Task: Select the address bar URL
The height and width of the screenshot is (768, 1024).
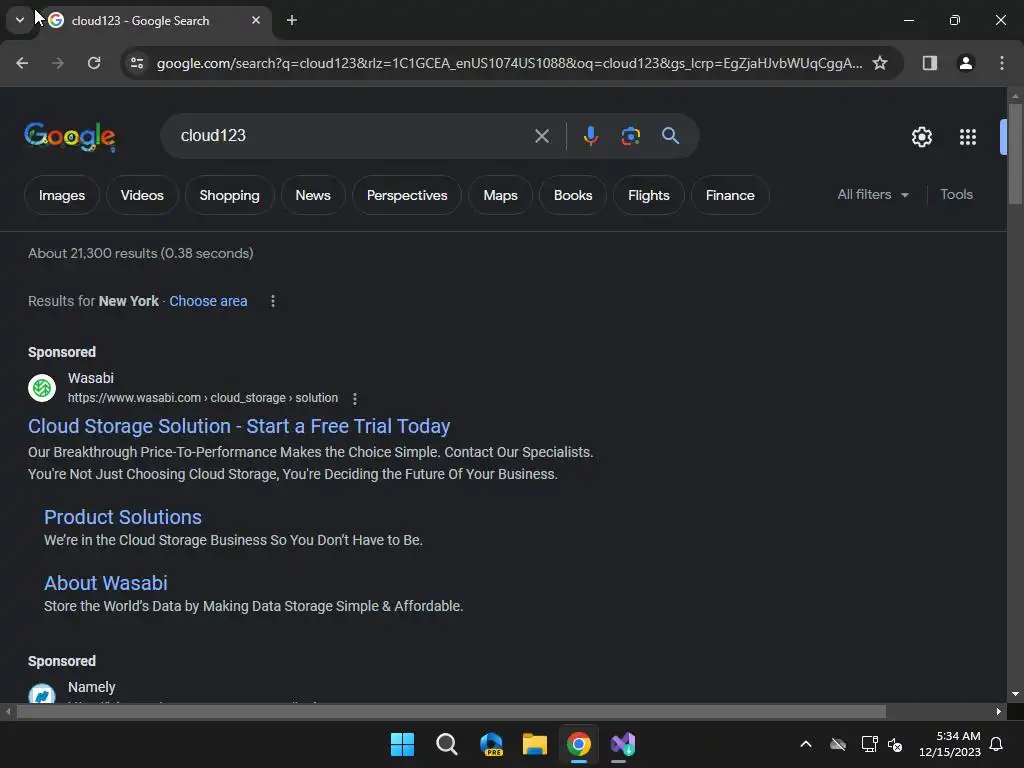Action: click(509, 63)
